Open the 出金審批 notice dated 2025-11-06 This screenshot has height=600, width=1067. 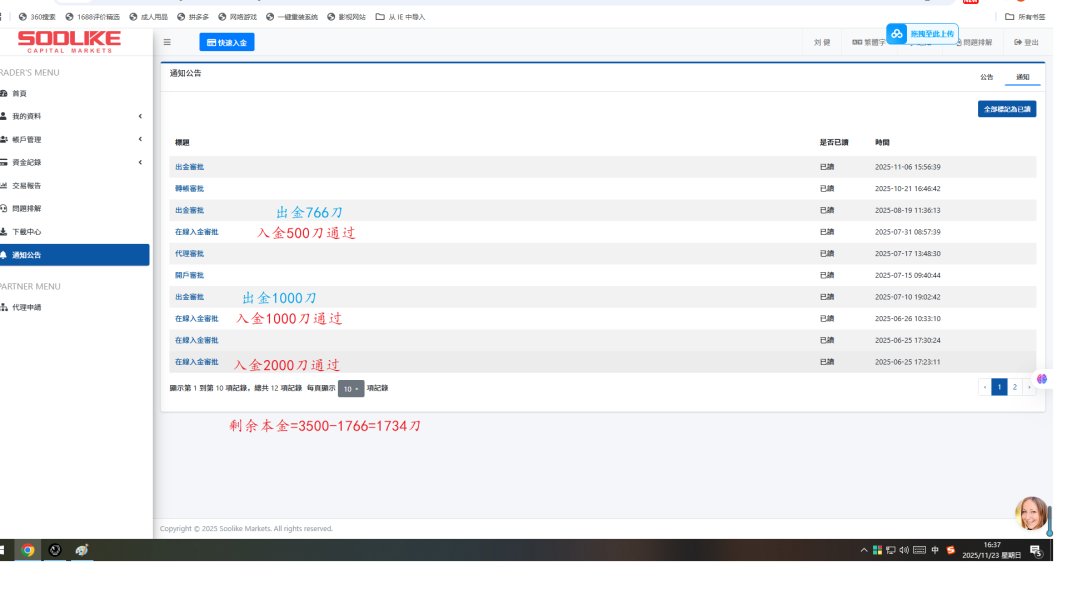189,167
